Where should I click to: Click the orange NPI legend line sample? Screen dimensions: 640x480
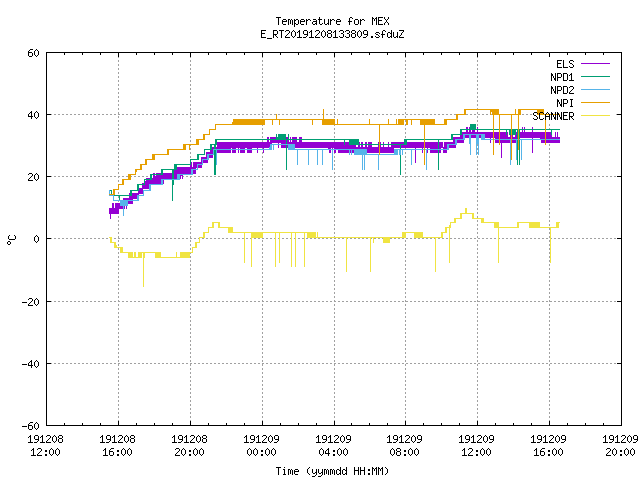click(x=595, y=102)
